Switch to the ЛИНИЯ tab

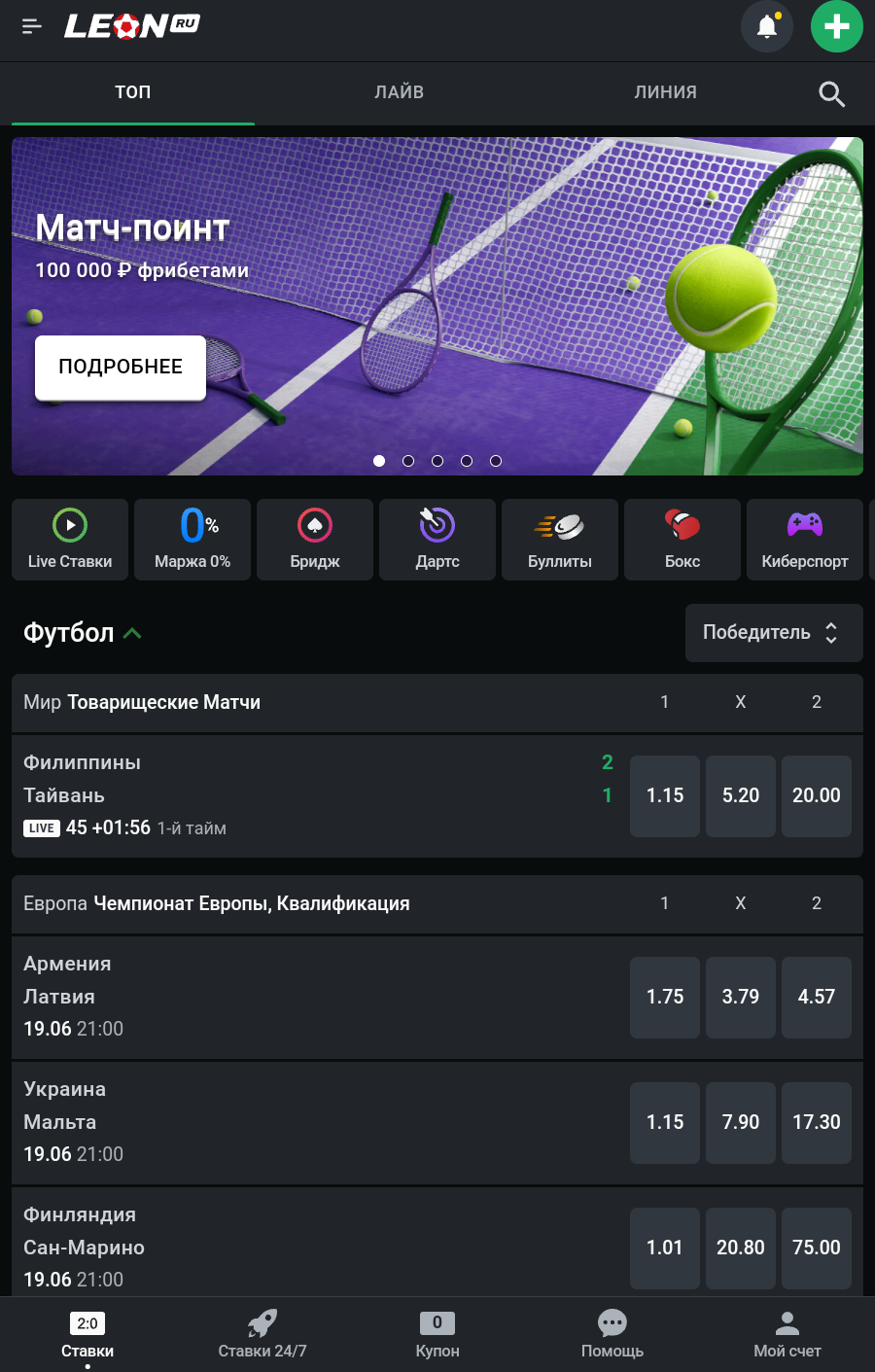[x=666, y=92]
